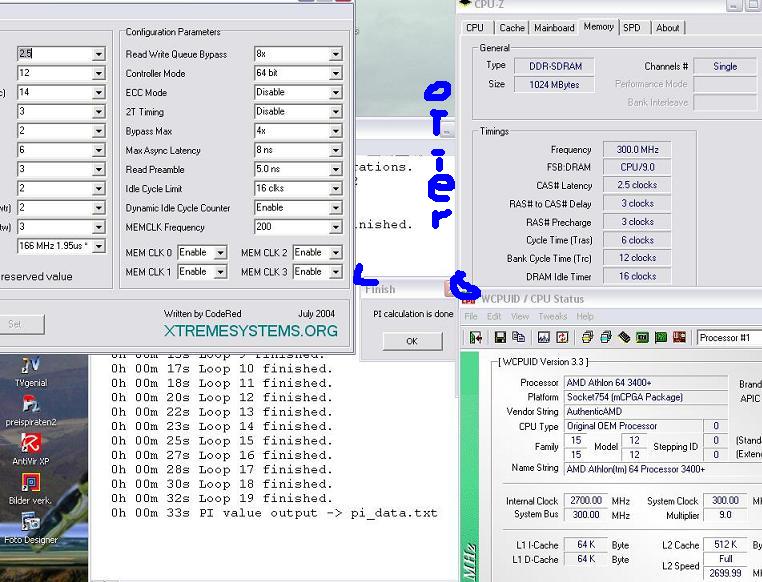
Task: Click the DDR-SDRAM Type value in CPU-Z
Action: tap(555, 66)
